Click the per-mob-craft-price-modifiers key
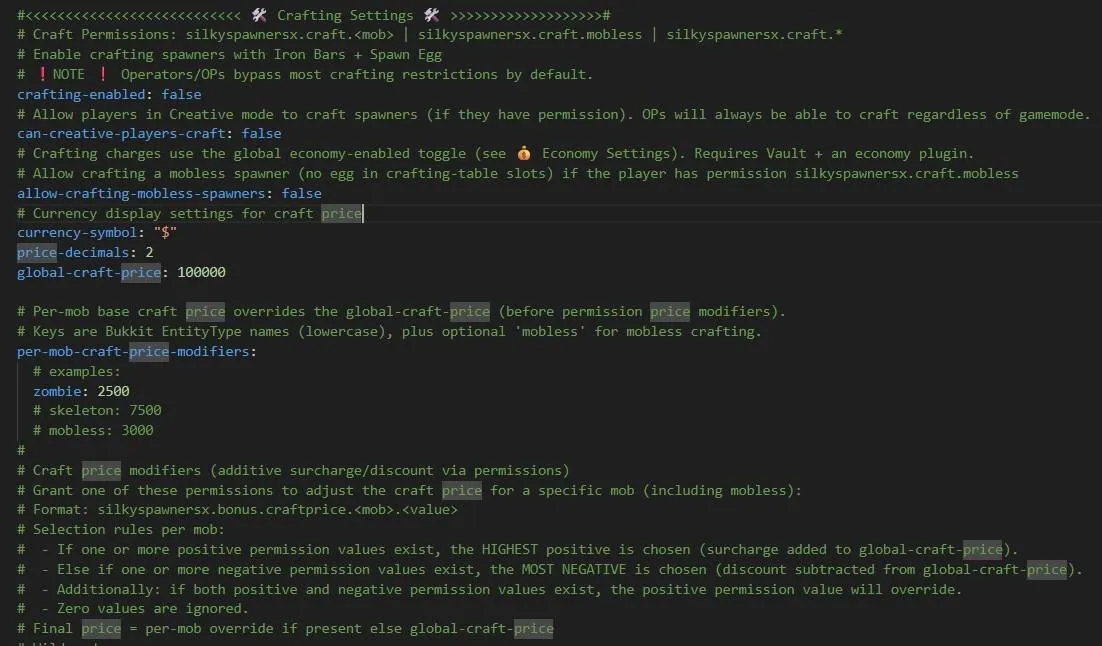This screenshot has height=646, width=1102. pos(134,351)
